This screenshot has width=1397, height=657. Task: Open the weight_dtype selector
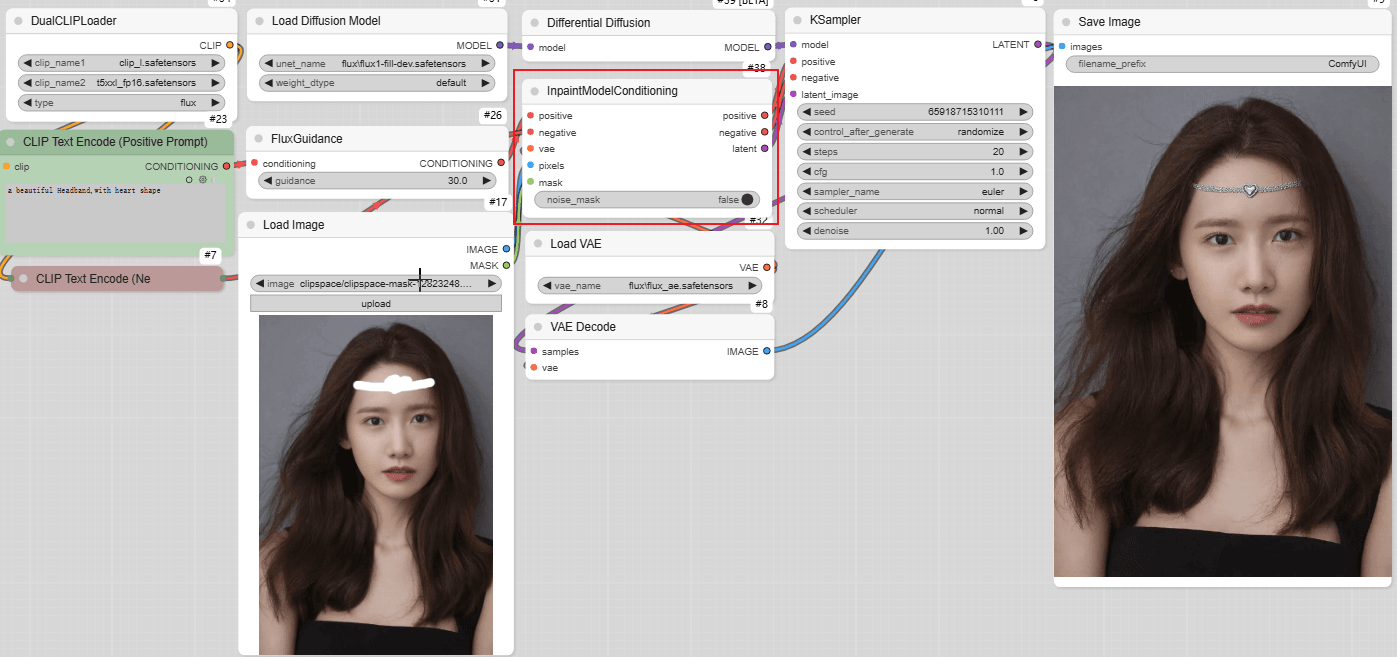[x=377, y=83]
